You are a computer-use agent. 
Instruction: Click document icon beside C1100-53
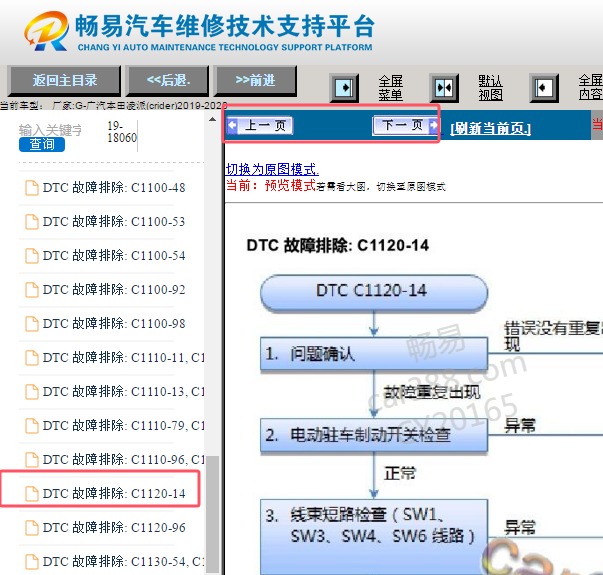tap(32, 222)
